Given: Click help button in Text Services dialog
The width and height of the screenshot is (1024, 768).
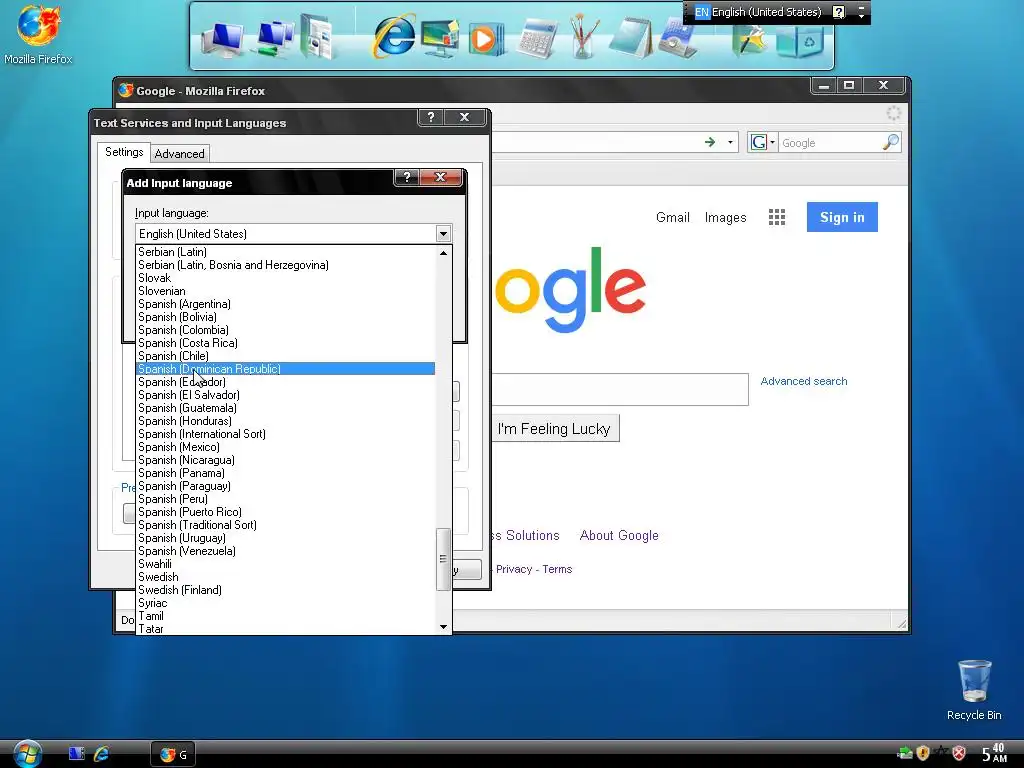Looking at the screenshot, I should (430, 117).
